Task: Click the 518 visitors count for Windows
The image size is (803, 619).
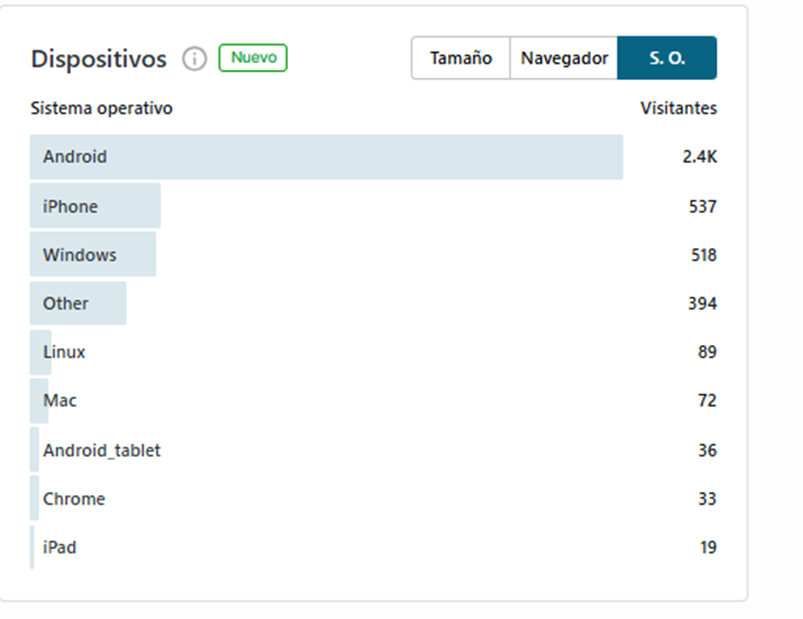Action: (x=704, y=255)
